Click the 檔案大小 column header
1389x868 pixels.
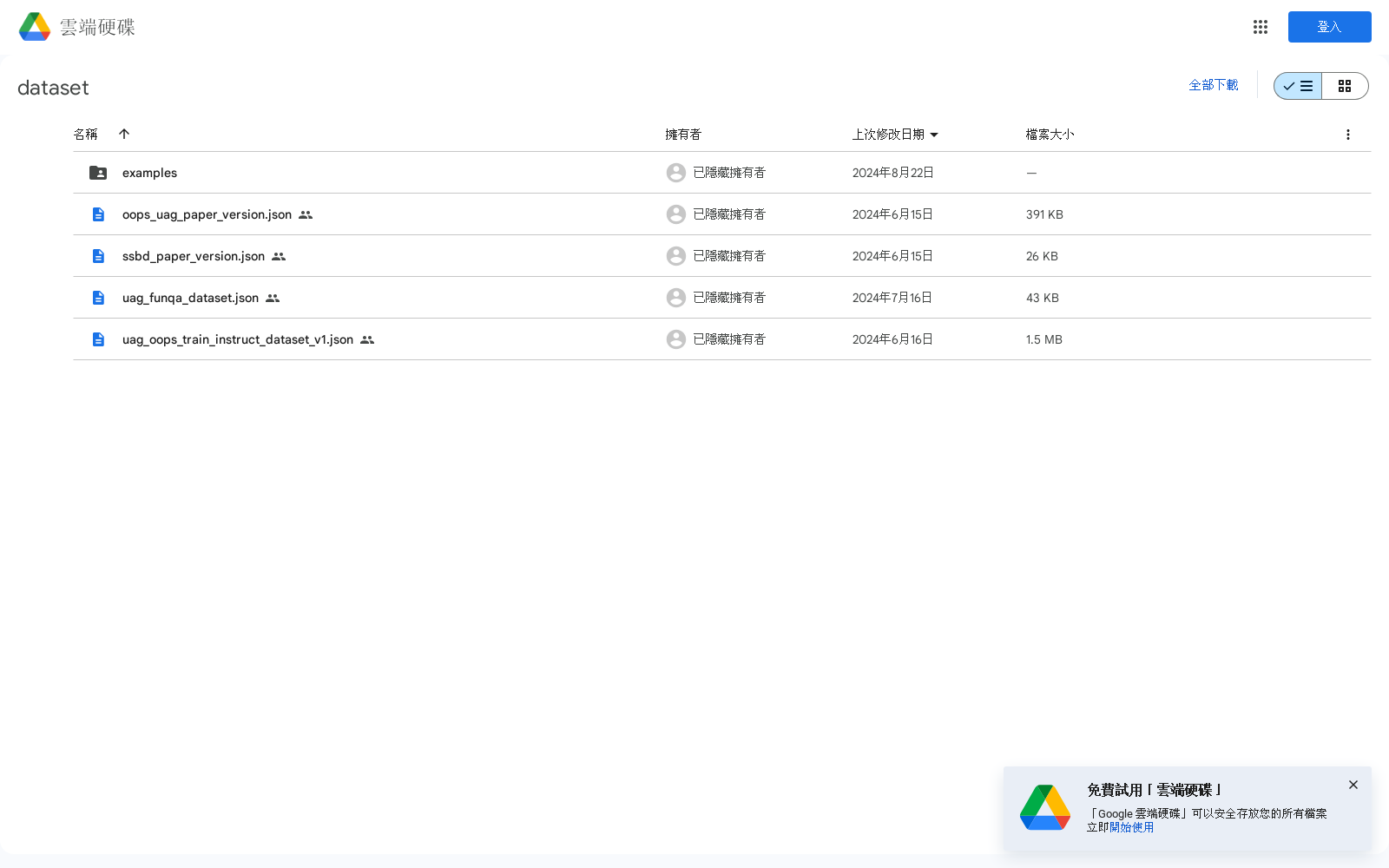tap(1050, 135)
